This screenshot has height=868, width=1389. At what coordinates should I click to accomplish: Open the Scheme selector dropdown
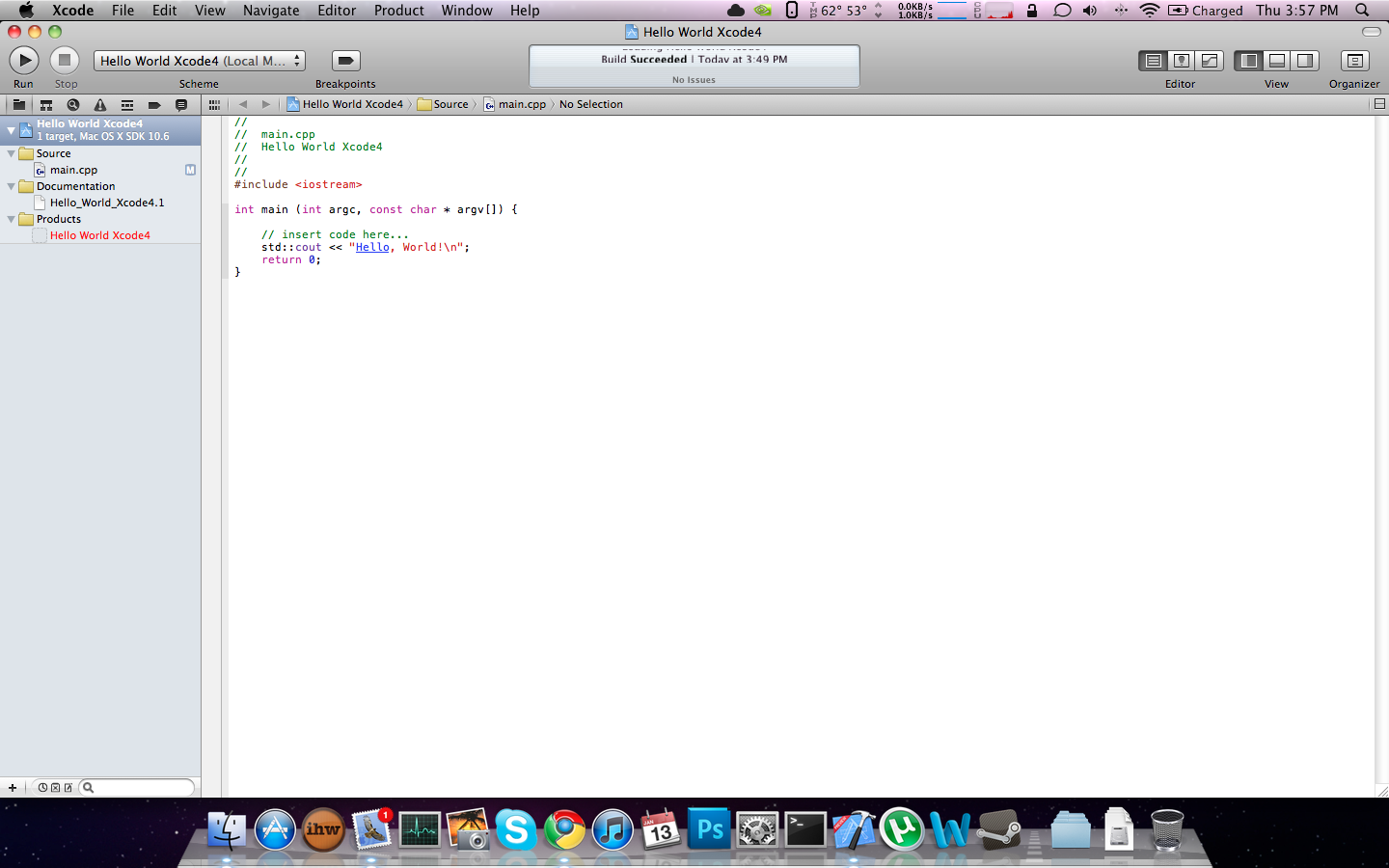click(200, 61)
